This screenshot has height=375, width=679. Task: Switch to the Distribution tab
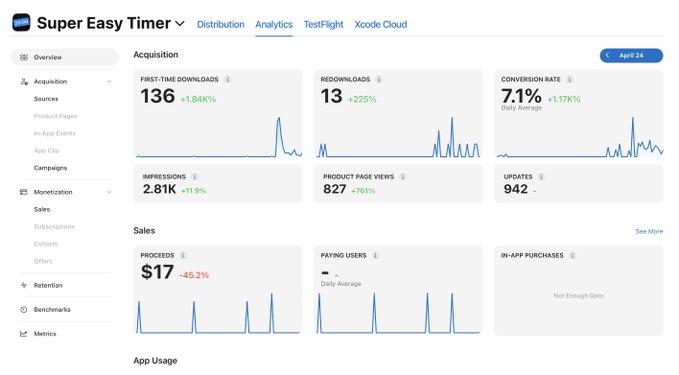pyautogui.click(x=220, y=24)
